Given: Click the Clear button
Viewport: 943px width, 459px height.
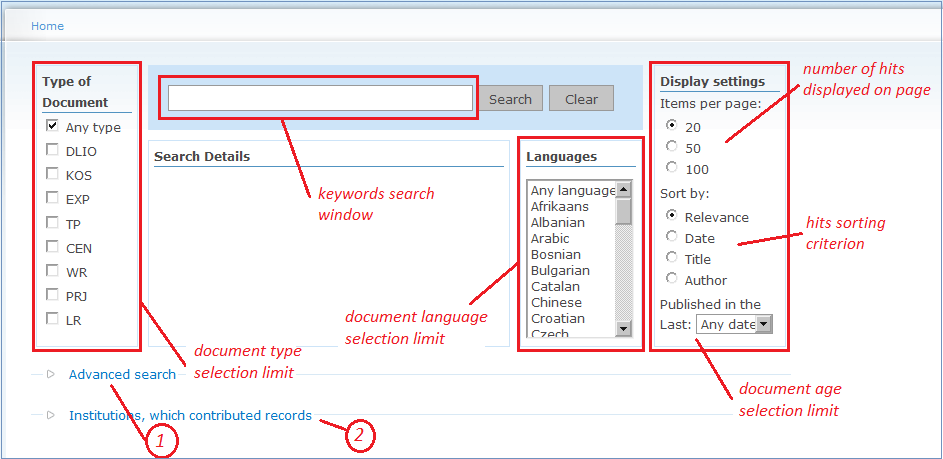Looking at the screenshot, I should pos(582,99).
